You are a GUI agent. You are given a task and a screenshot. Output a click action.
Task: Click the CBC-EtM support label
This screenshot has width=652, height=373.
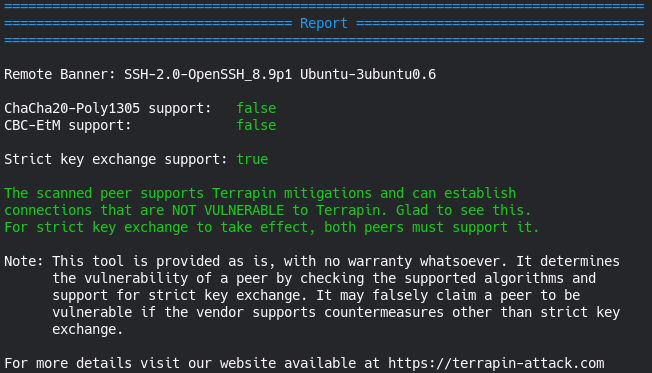coord(68,126)
